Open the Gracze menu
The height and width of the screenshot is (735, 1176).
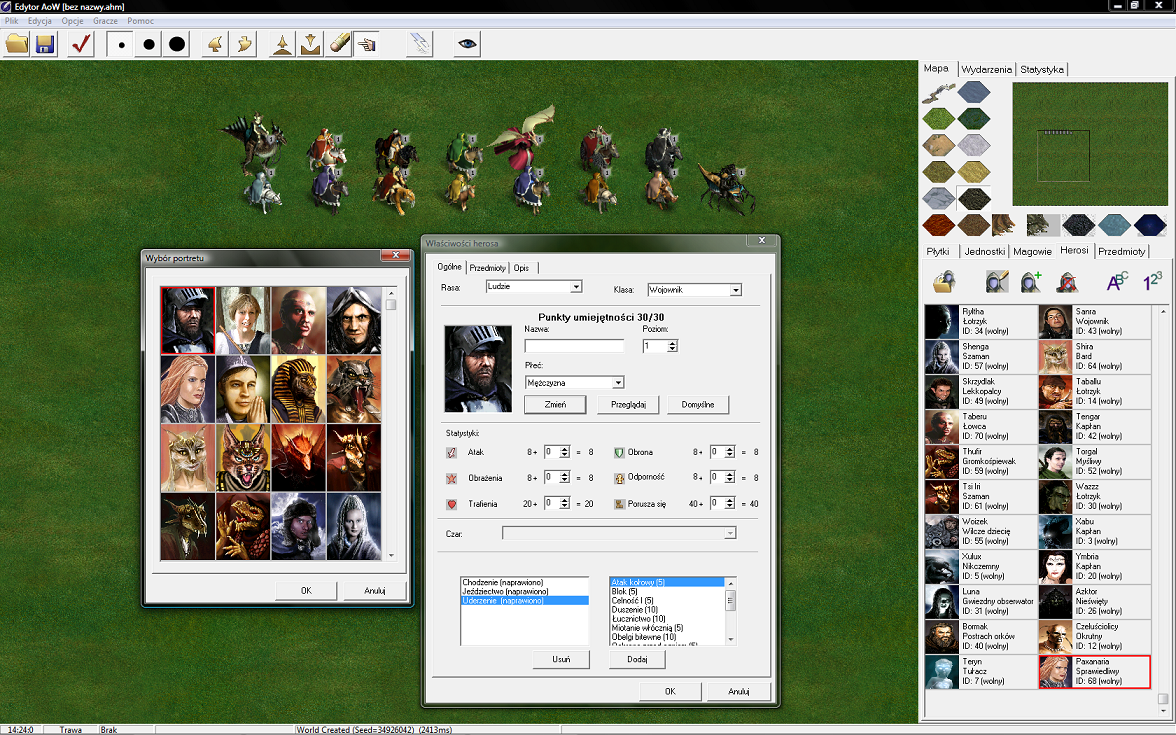[x=105, y=21]
